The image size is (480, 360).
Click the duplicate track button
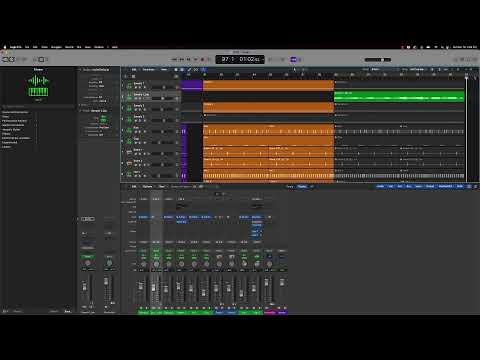point(133,76)
